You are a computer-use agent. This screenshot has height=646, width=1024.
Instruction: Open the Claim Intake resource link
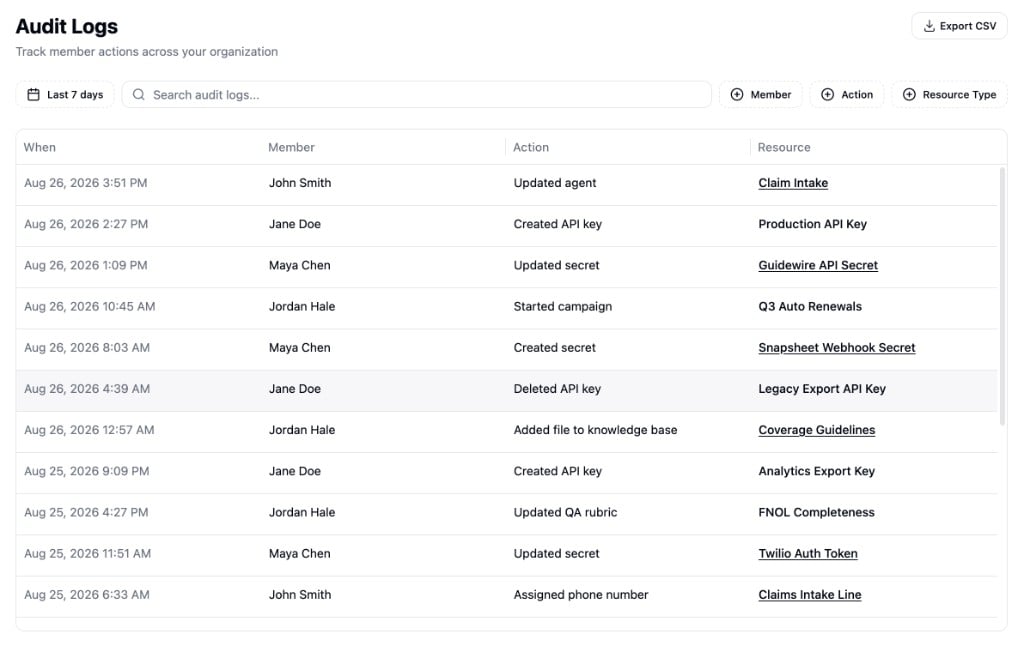(x=793, y=184)
